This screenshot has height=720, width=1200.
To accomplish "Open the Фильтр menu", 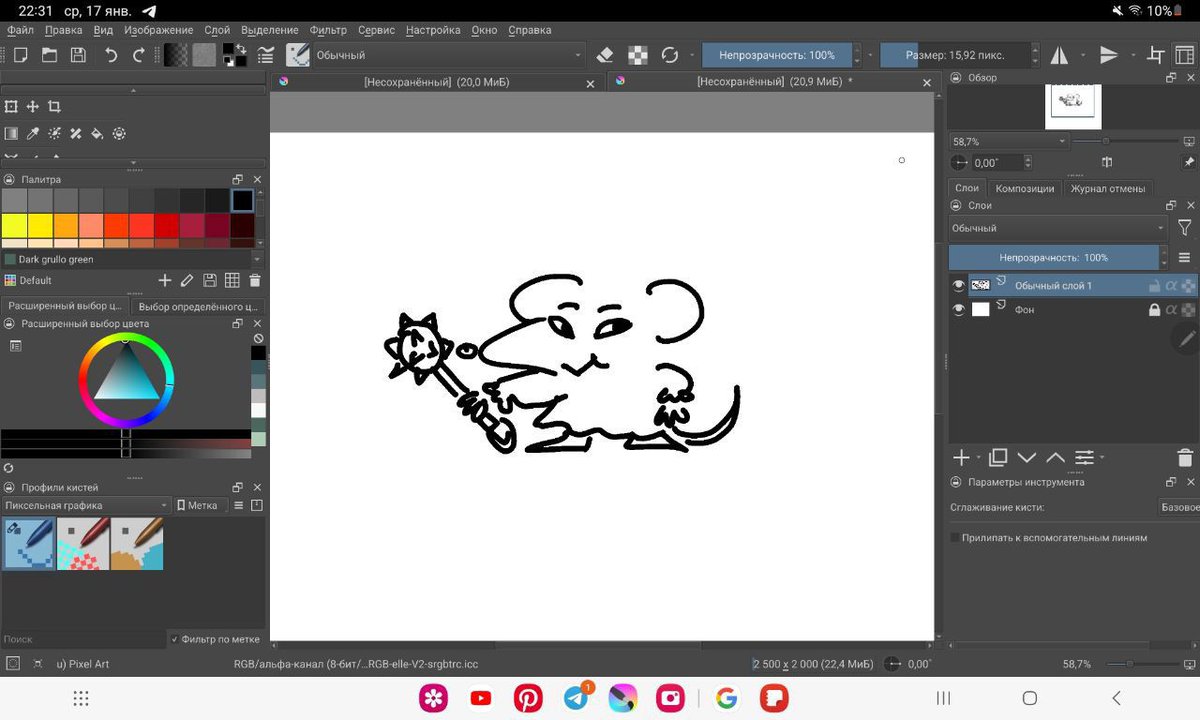I will coord(328,30).
